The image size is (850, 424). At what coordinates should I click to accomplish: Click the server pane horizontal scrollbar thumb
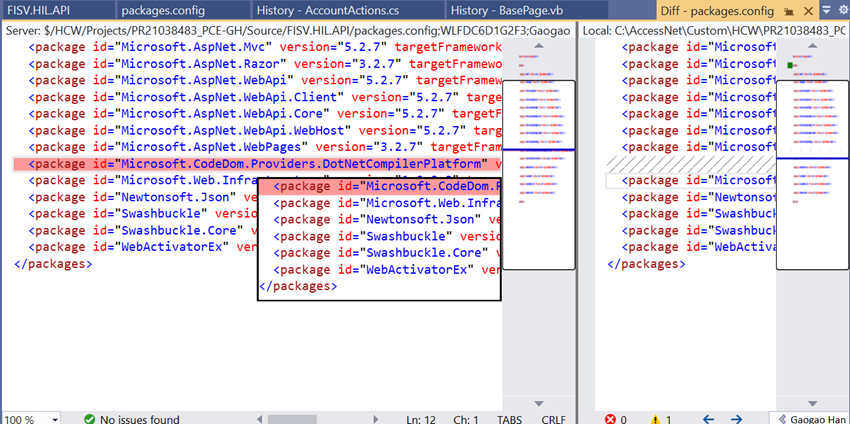point(291,419)
